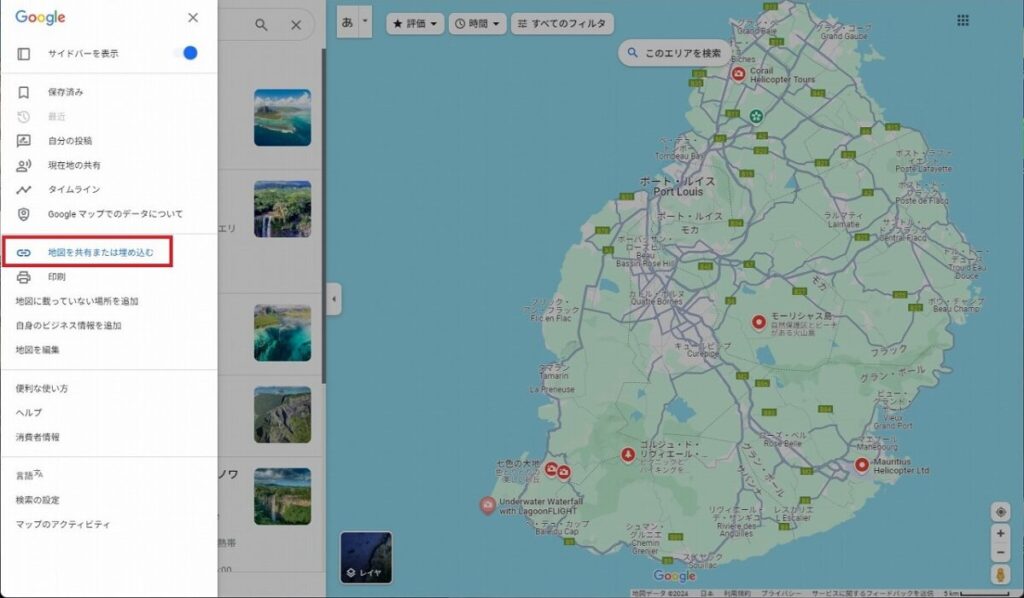1024x598 pixels.
Task: Click the bookmark icon next to 保存済み
Action: click(x=24, y=92)
